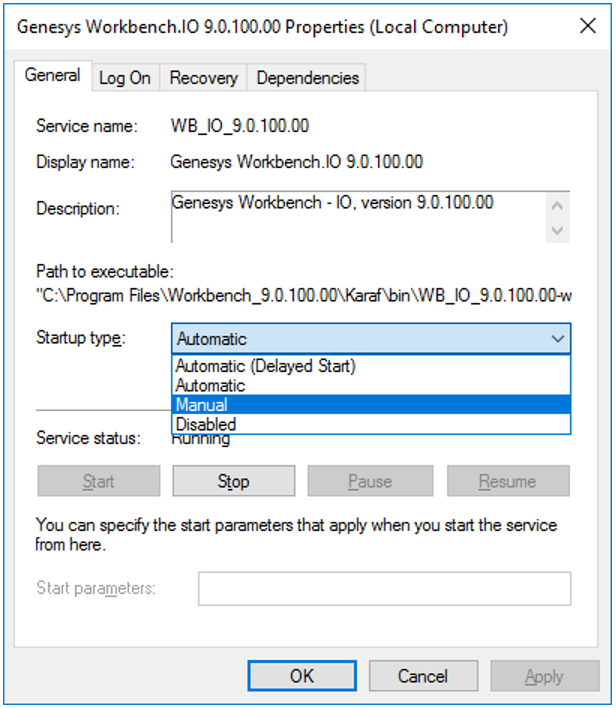The width and height of the screenshot is (616, 708).
Task: Cancel the service properties dialog
Action: point(423,676)
